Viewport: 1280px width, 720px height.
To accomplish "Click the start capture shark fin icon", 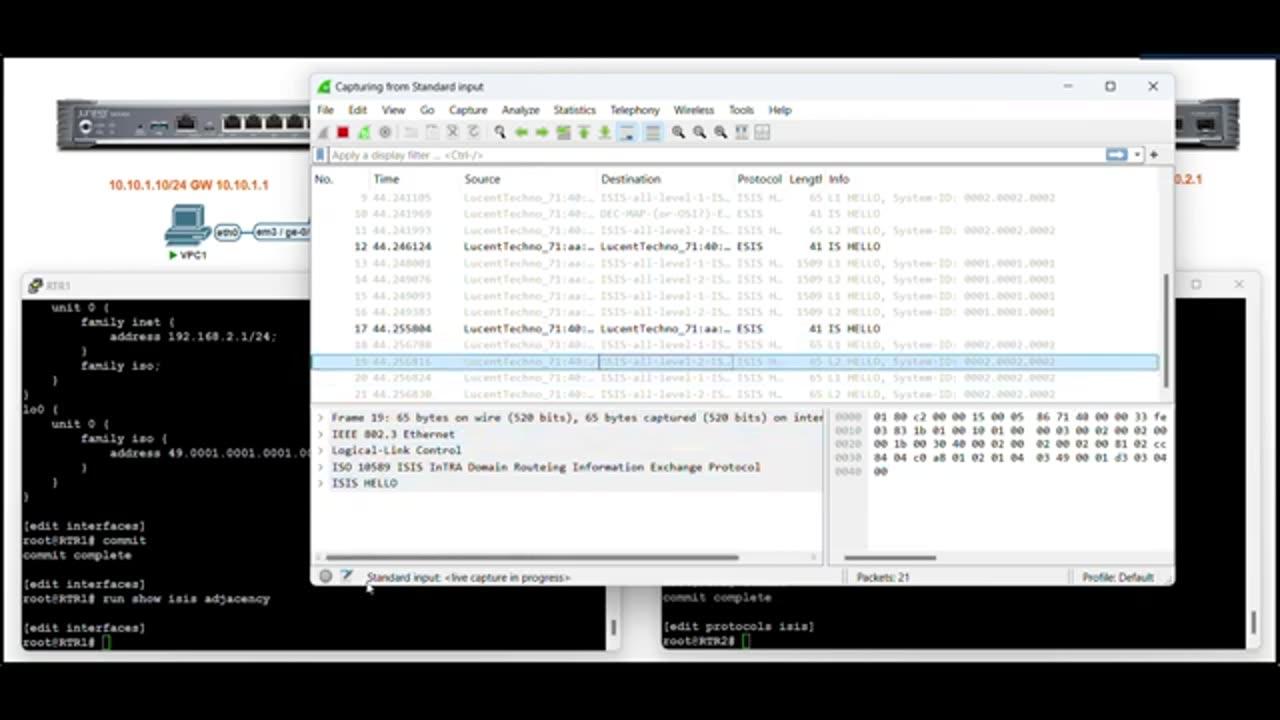I will pos(323,132).
